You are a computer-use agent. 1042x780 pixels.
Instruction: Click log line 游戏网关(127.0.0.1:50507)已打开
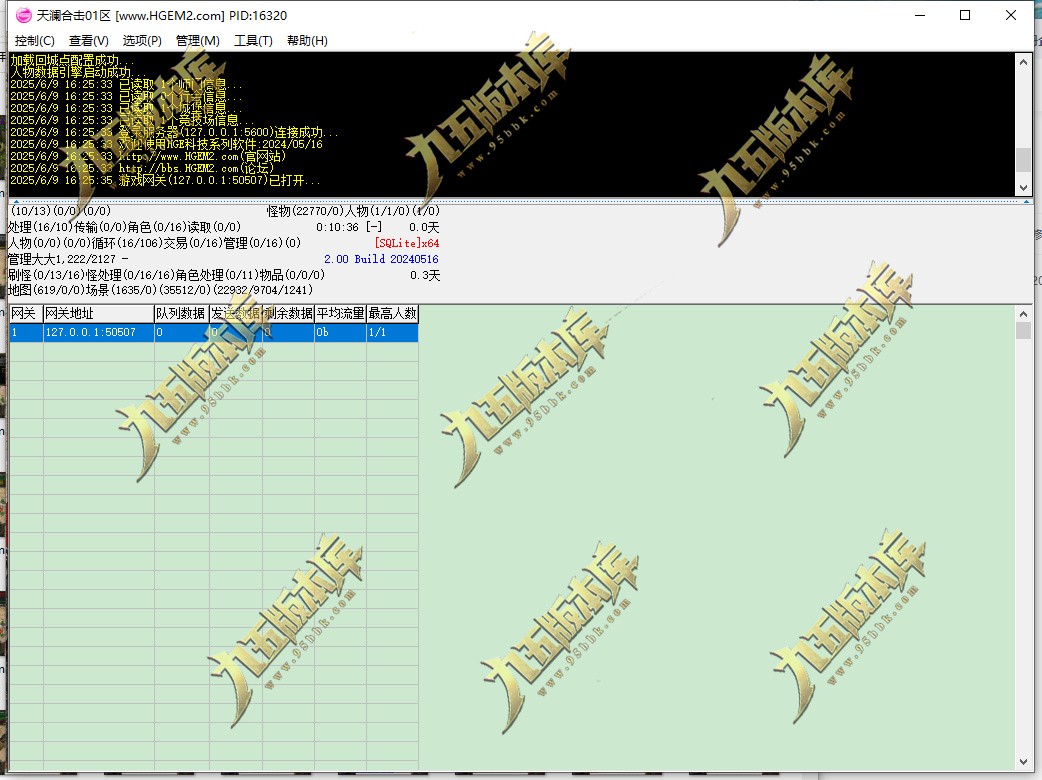[x=165, y=180]
